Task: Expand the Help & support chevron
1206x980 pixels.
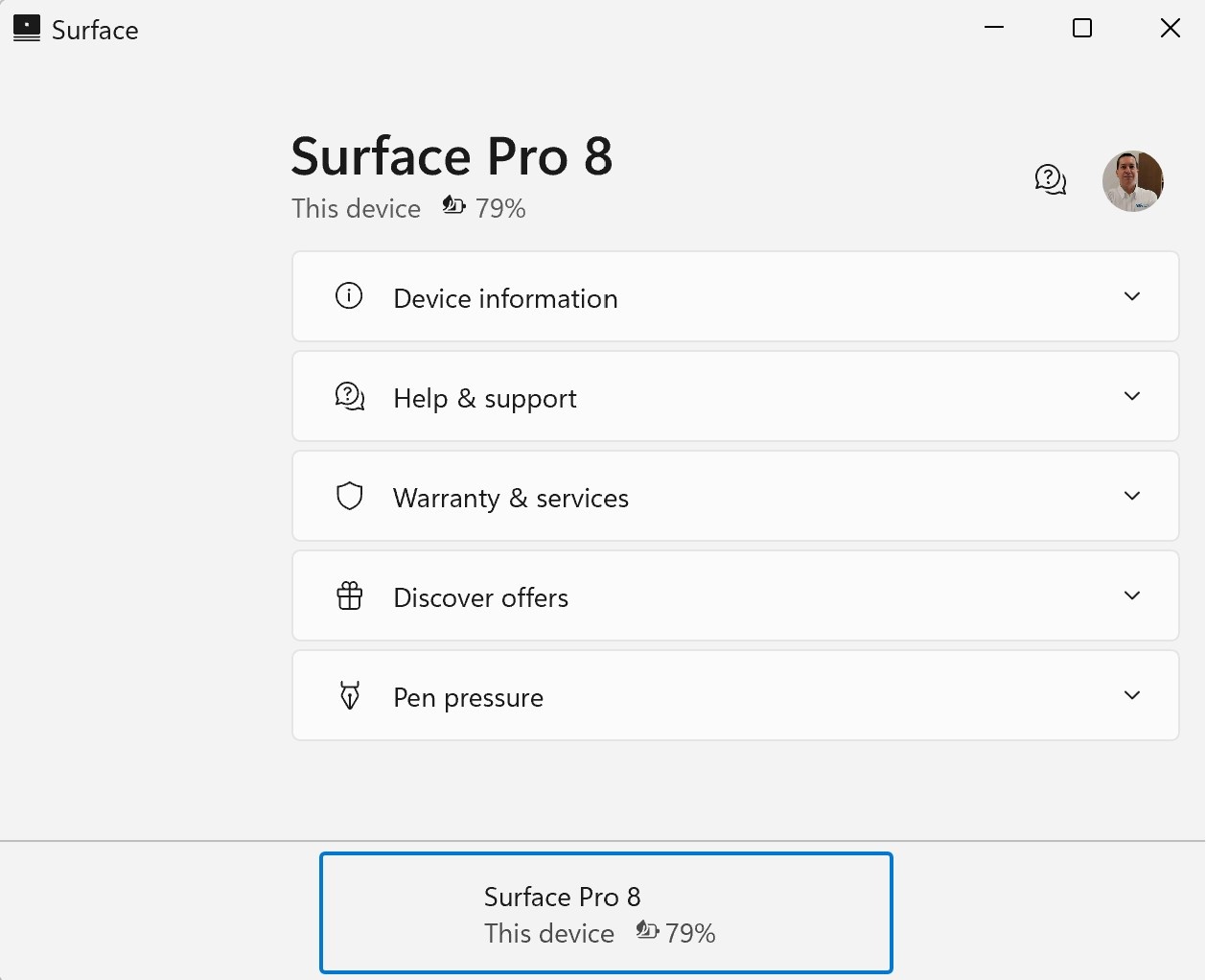Action: point(1132,396)
